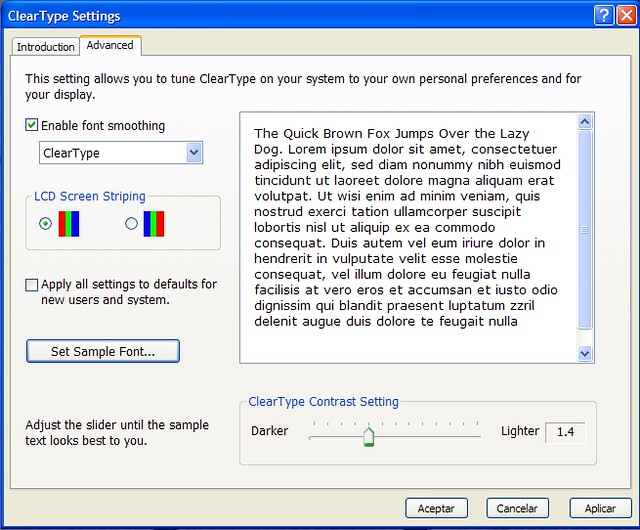Select the Advanced tab
Screen dimensions: 640x530
coord(110,45)
